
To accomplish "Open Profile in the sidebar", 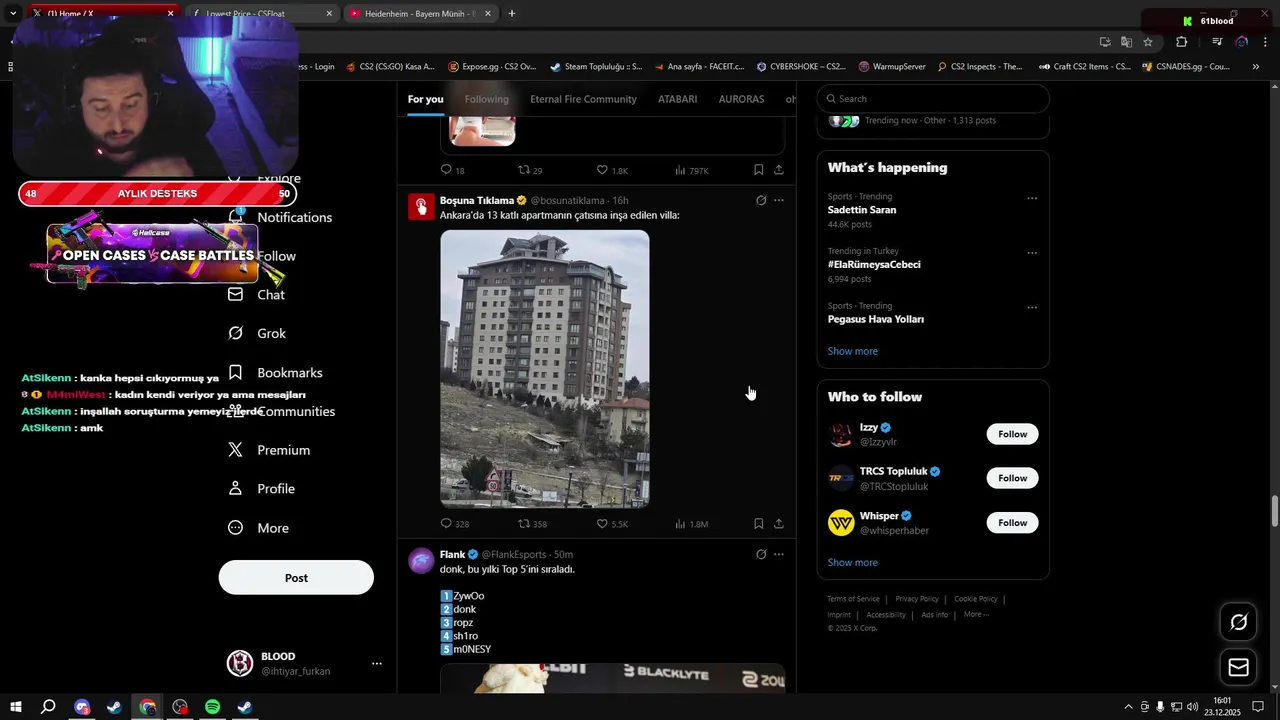I will tap(261, 489).
